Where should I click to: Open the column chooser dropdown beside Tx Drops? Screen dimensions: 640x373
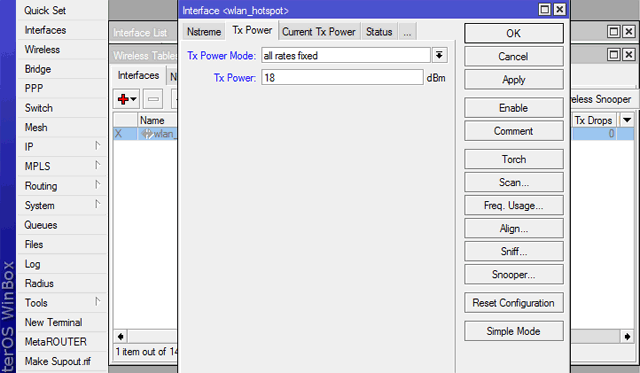coord(627,120)
